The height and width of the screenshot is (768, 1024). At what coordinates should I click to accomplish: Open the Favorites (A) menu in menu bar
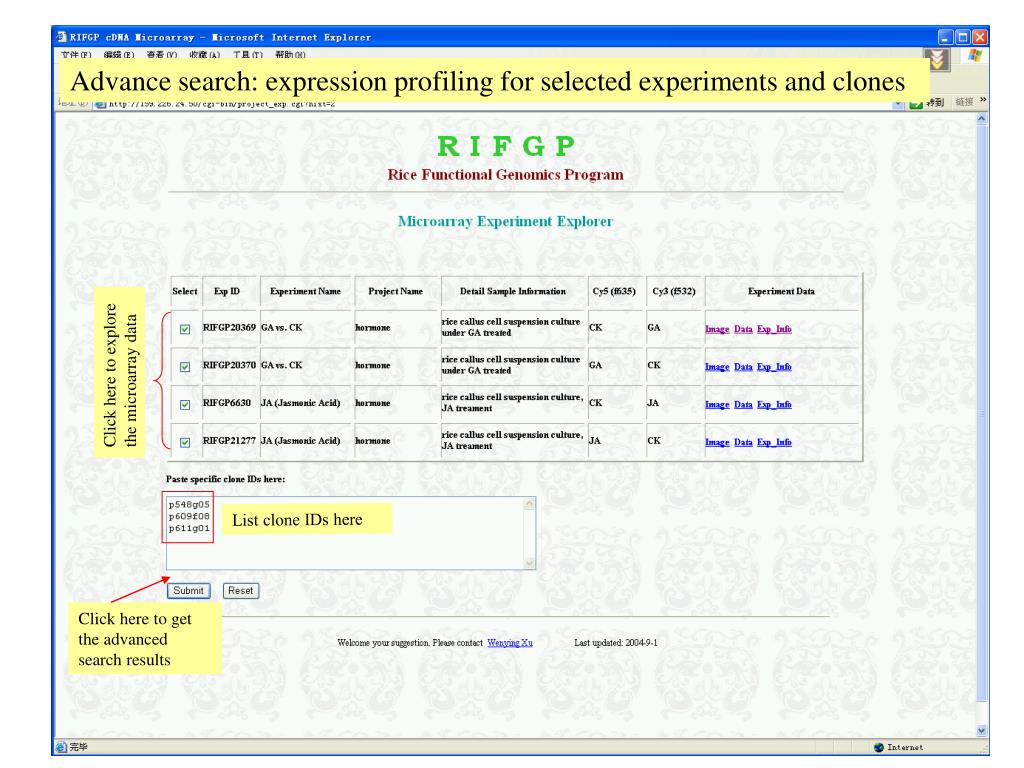tap(205, 55)
